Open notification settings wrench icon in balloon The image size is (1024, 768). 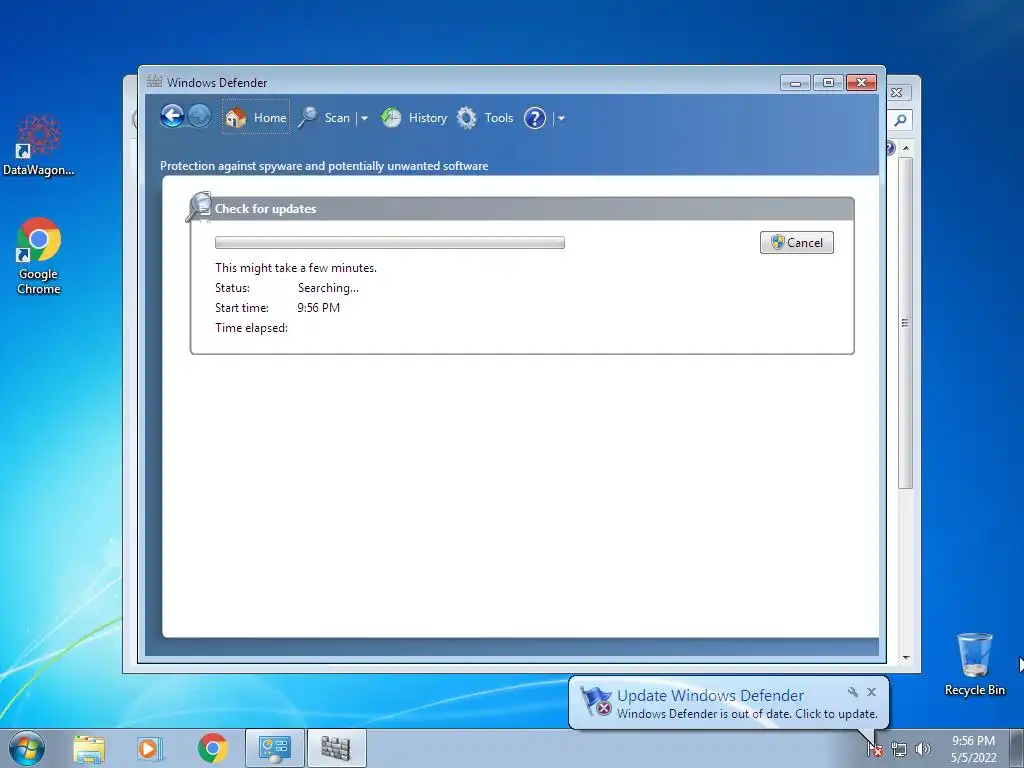coord(853,692)
